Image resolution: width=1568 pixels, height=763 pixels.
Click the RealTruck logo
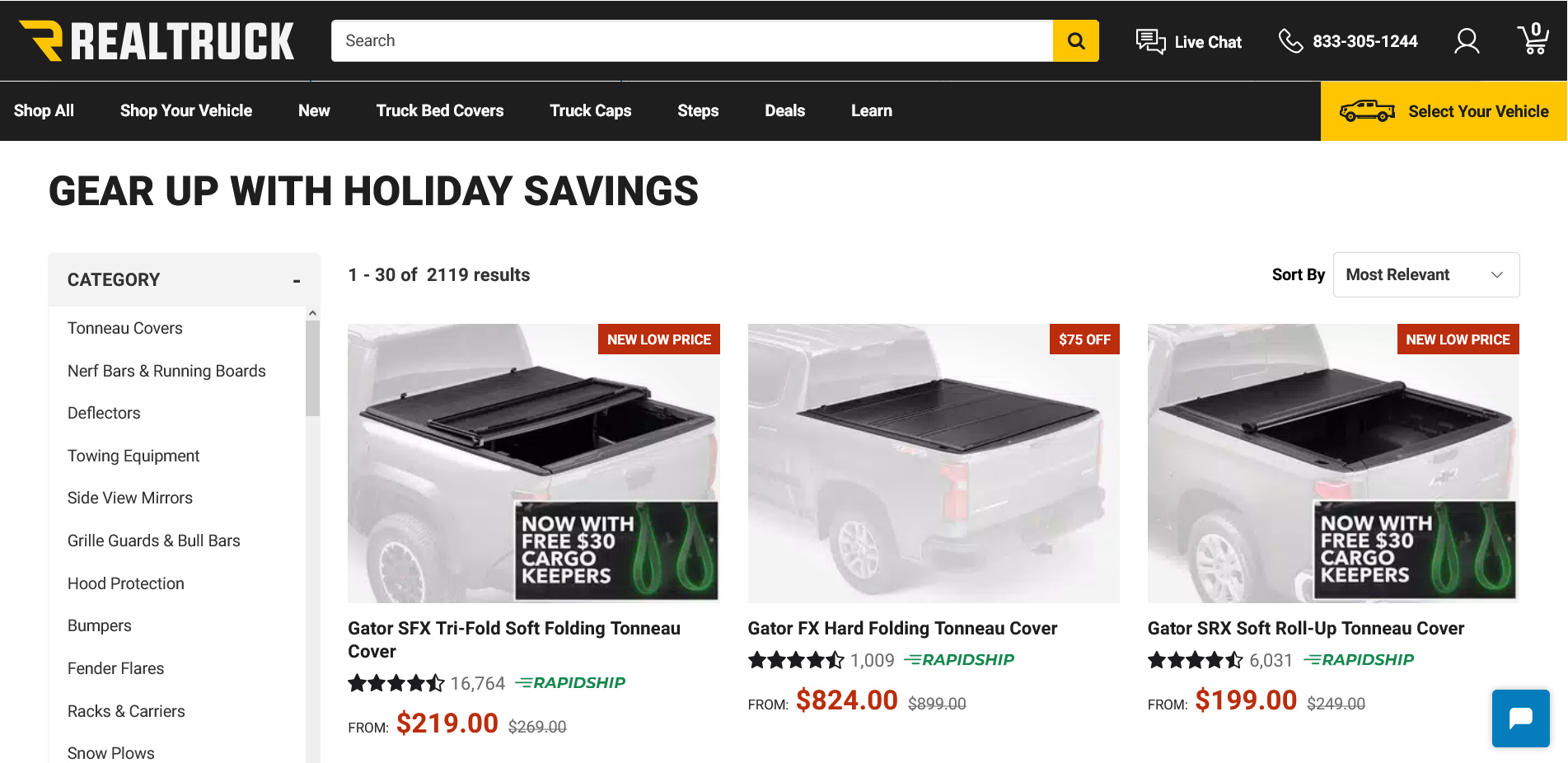pyautogui.click(x=157, y=41)
